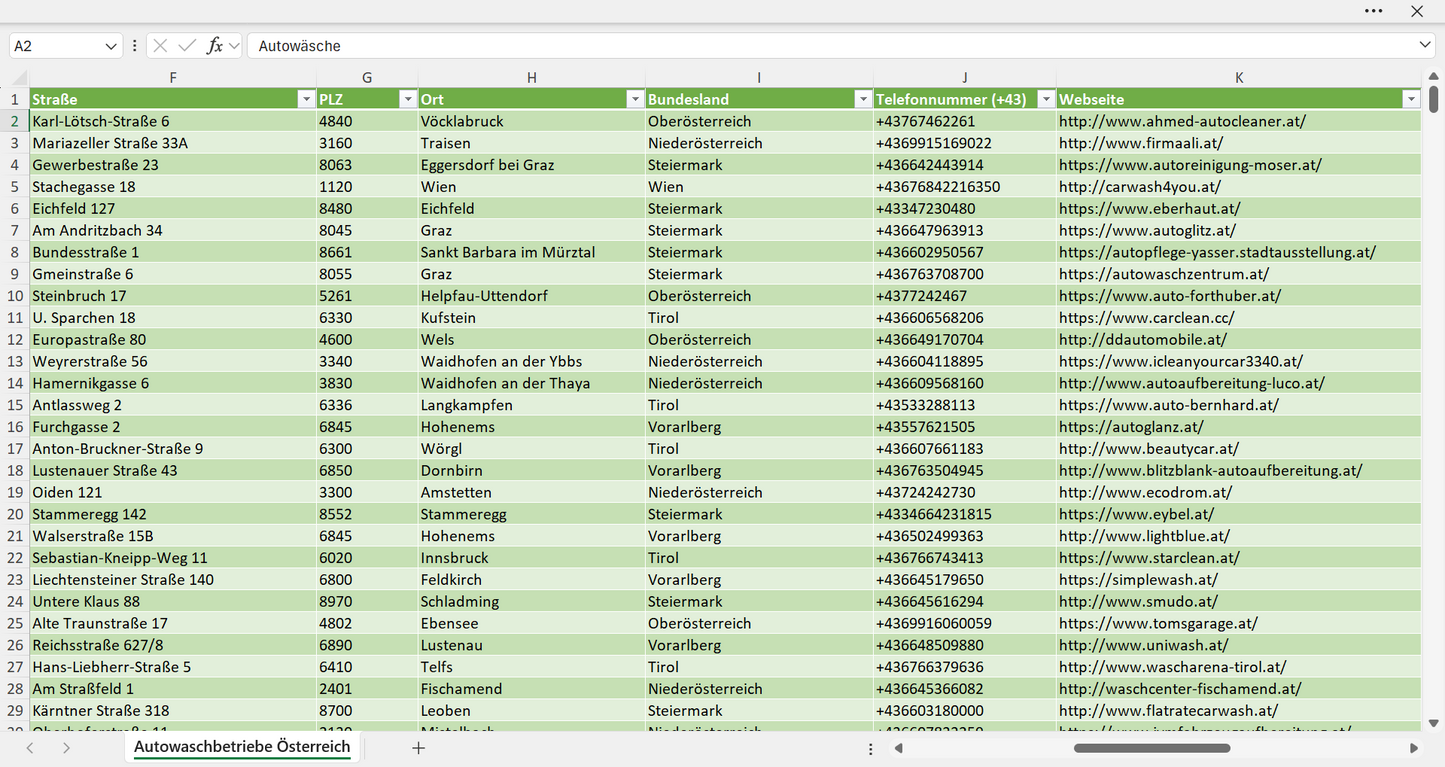Expand the formula bar with the chevron
Image resolution: width=1445 pixels, height=767 pixels.
pos(1425,46)
